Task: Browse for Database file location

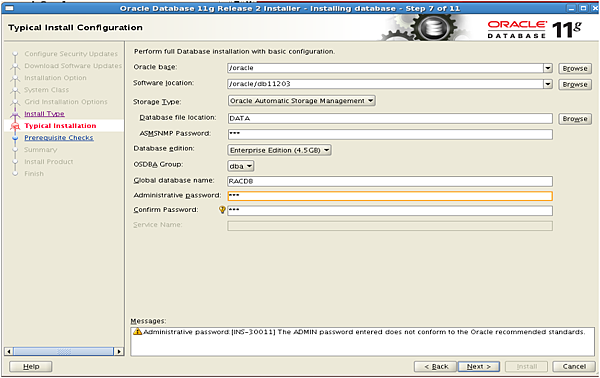Action: (x=575, y=119)
